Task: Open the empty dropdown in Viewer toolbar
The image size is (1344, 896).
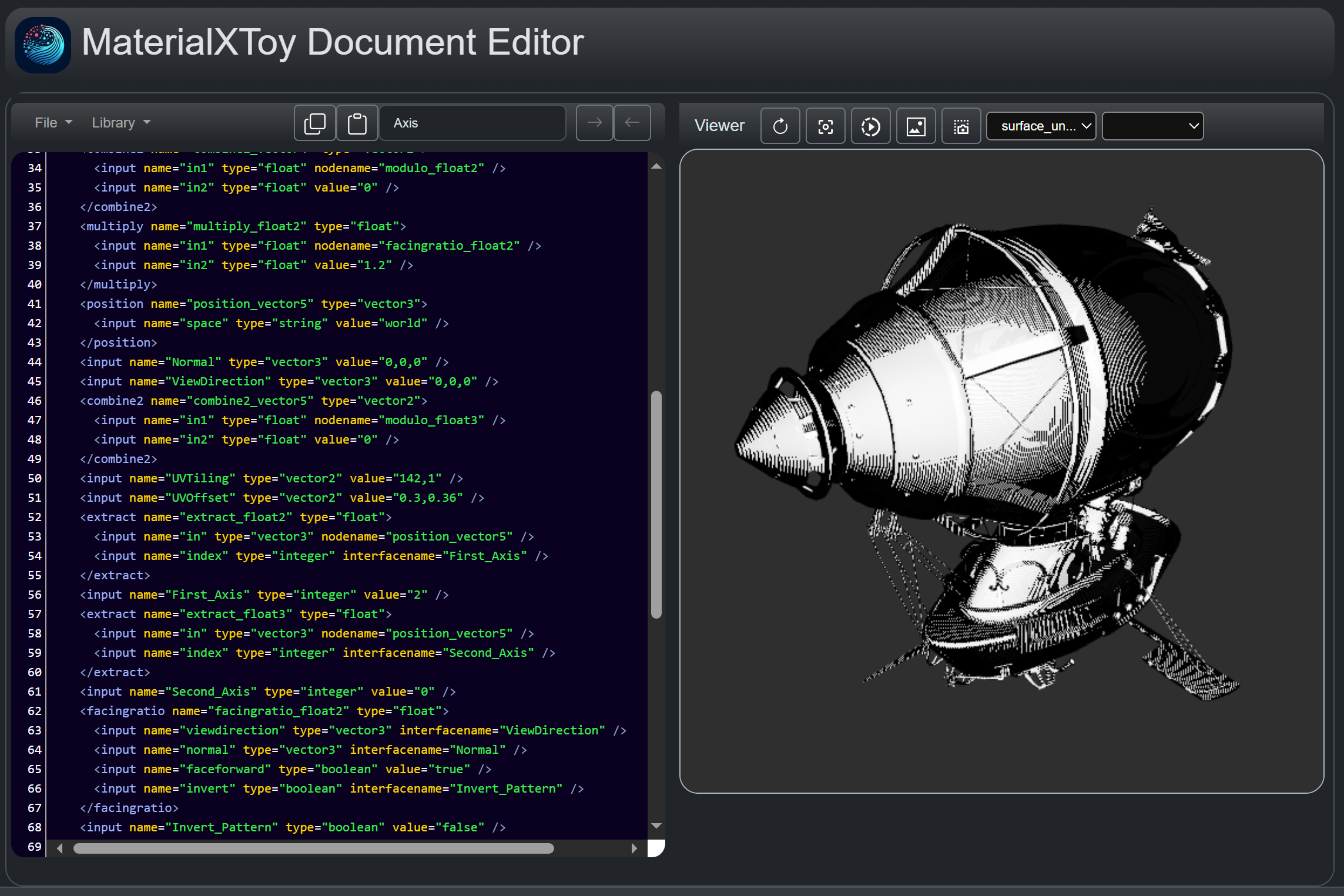Action: click(1153, 126)
